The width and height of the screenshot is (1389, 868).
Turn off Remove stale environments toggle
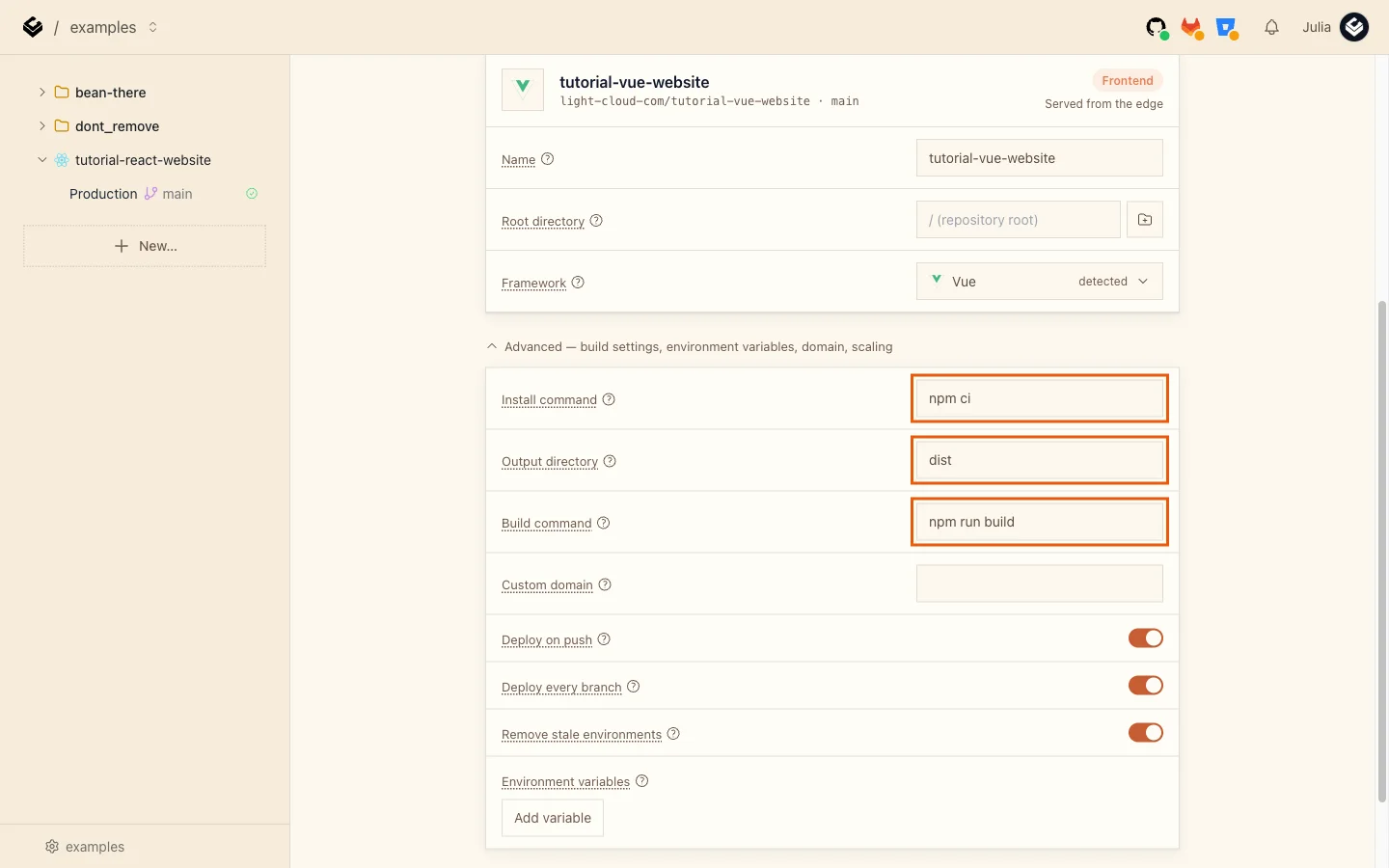click(x=1146, y=733)
